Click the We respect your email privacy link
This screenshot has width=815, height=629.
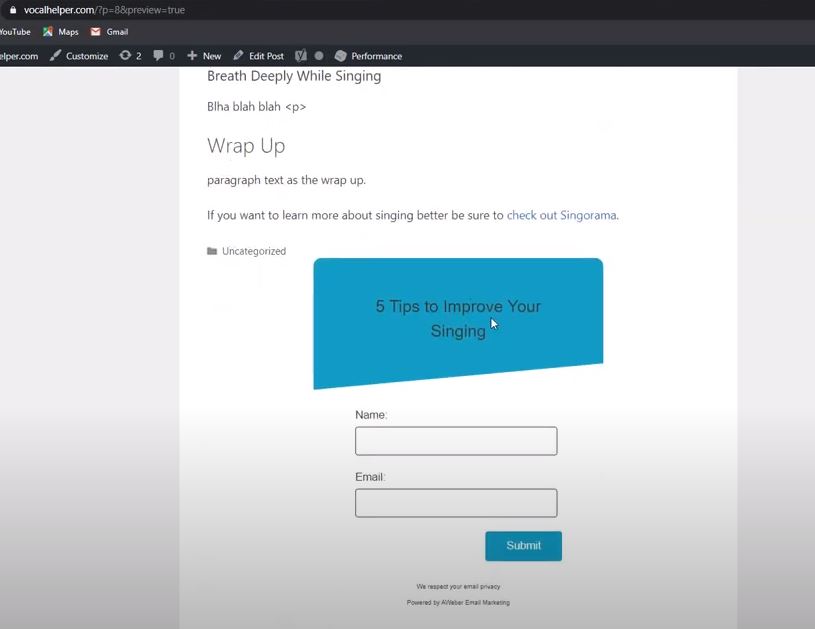pos(457,588)
